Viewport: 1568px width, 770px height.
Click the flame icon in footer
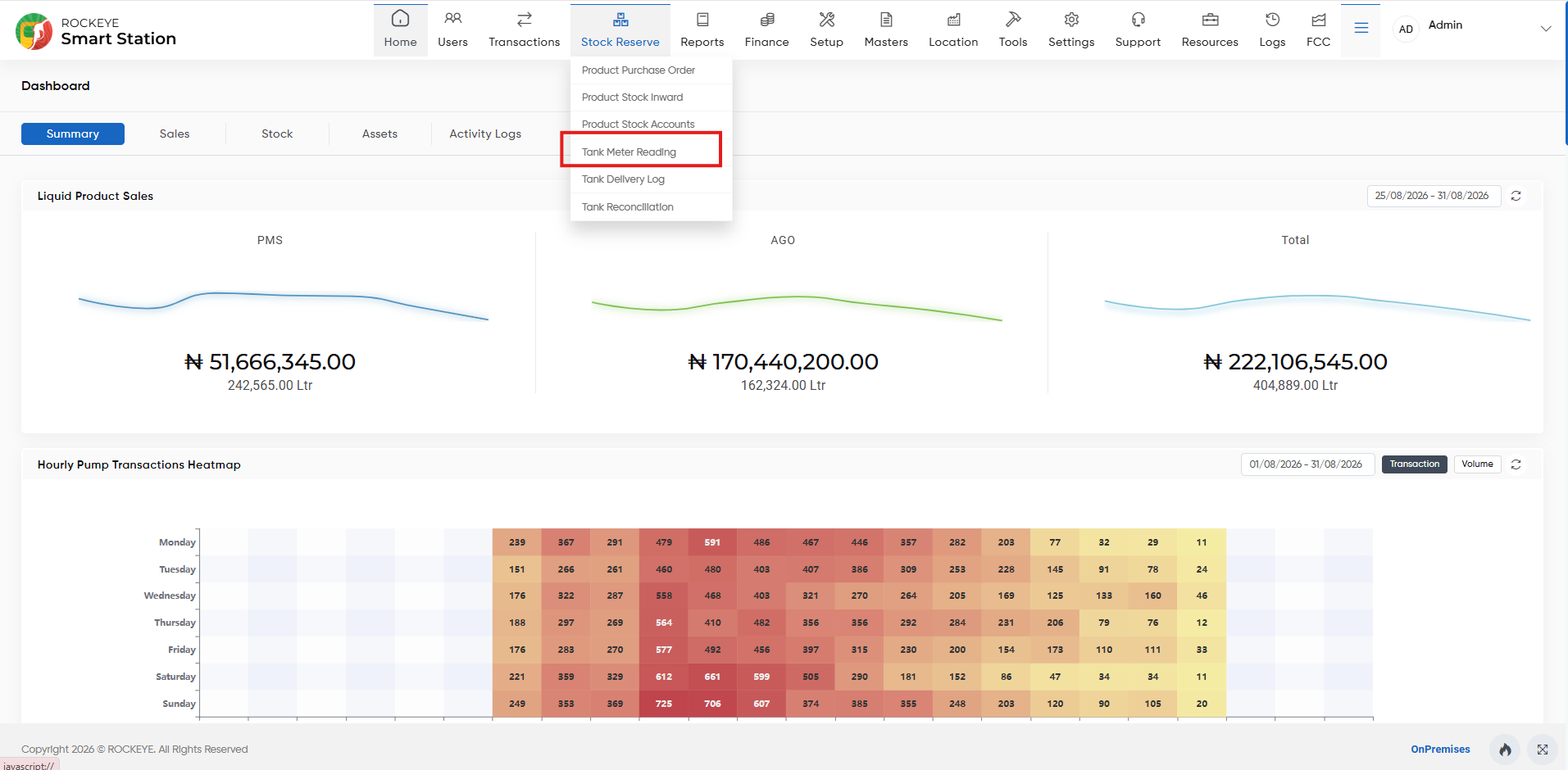1505,750
